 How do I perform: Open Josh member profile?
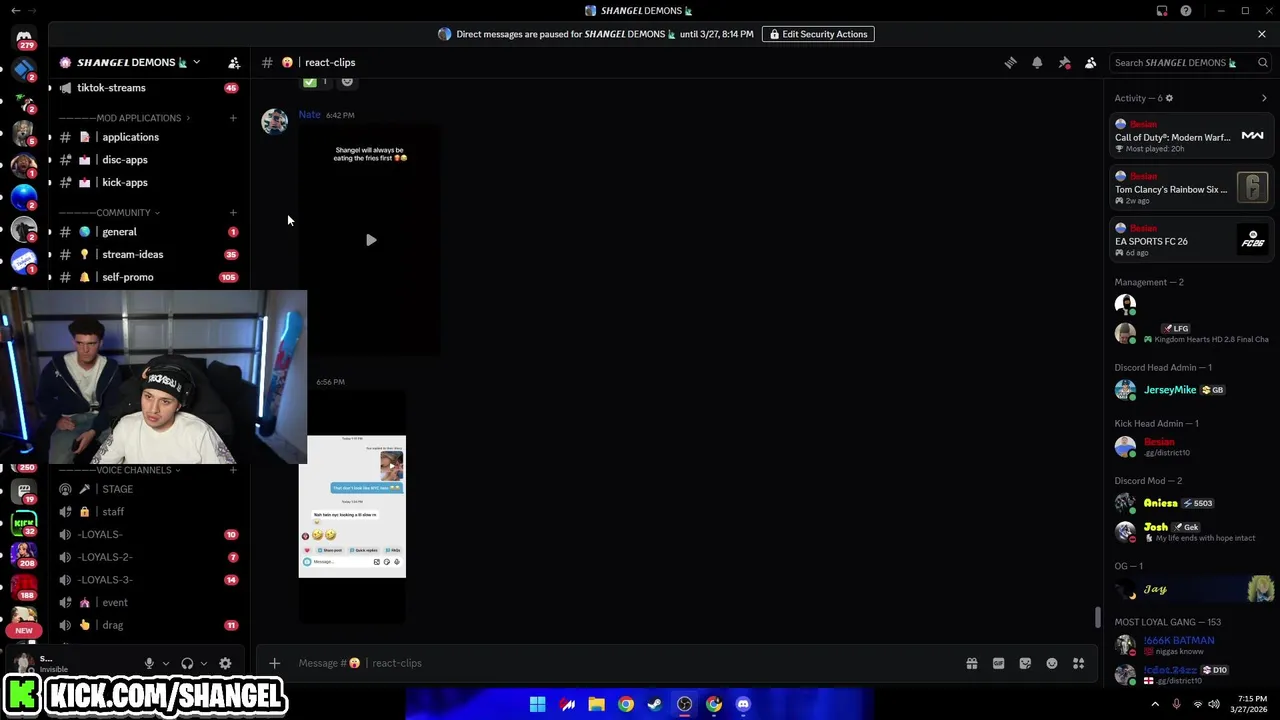click(1191, 531)
